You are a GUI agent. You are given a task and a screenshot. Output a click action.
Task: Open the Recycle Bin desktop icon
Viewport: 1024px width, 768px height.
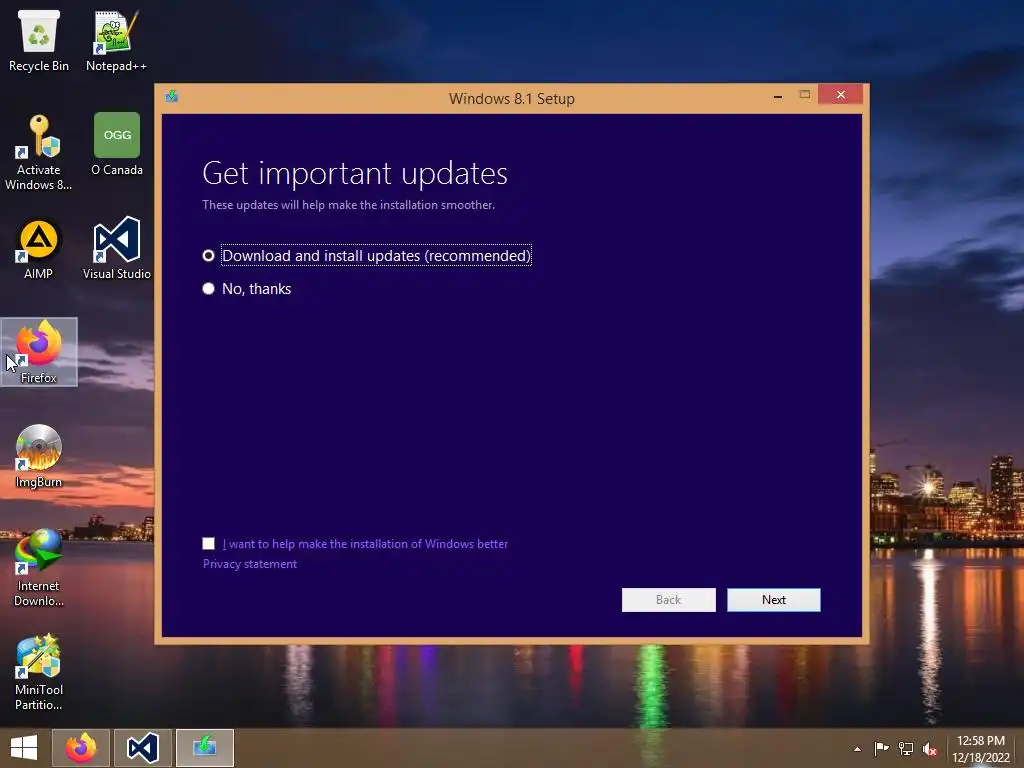pos(39,40)
